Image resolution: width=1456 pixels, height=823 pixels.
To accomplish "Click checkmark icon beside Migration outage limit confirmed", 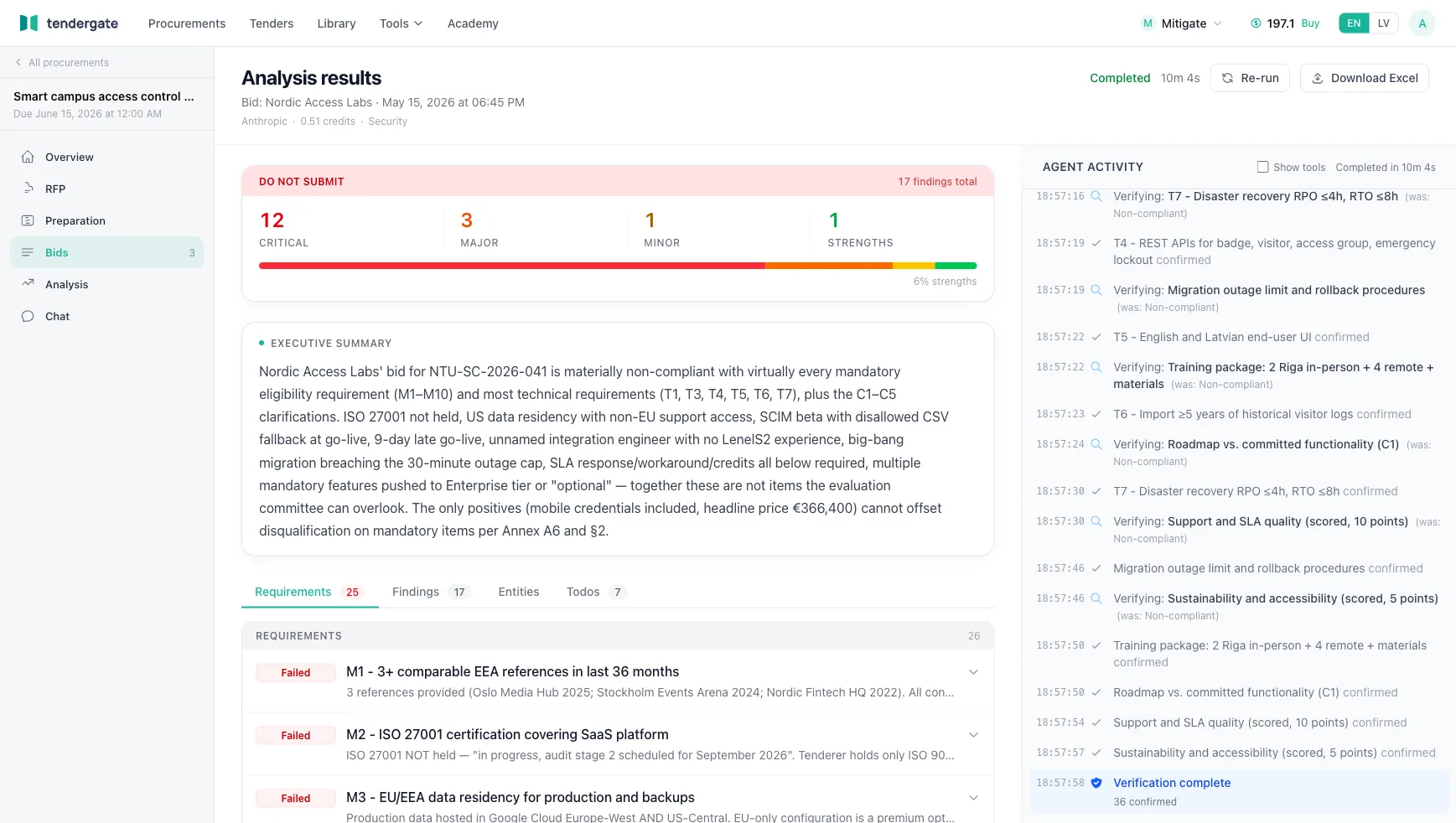I will [1096, 568].
